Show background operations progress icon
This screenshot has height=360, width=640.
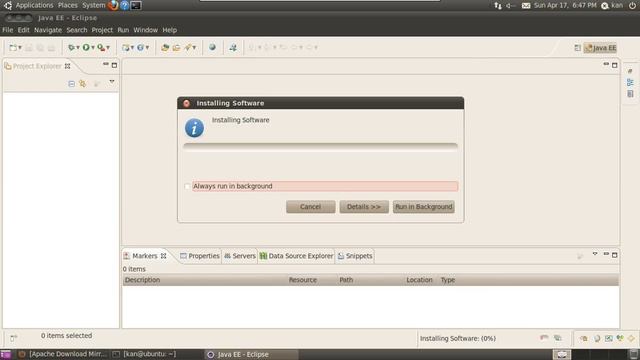[x=558, y=338]
